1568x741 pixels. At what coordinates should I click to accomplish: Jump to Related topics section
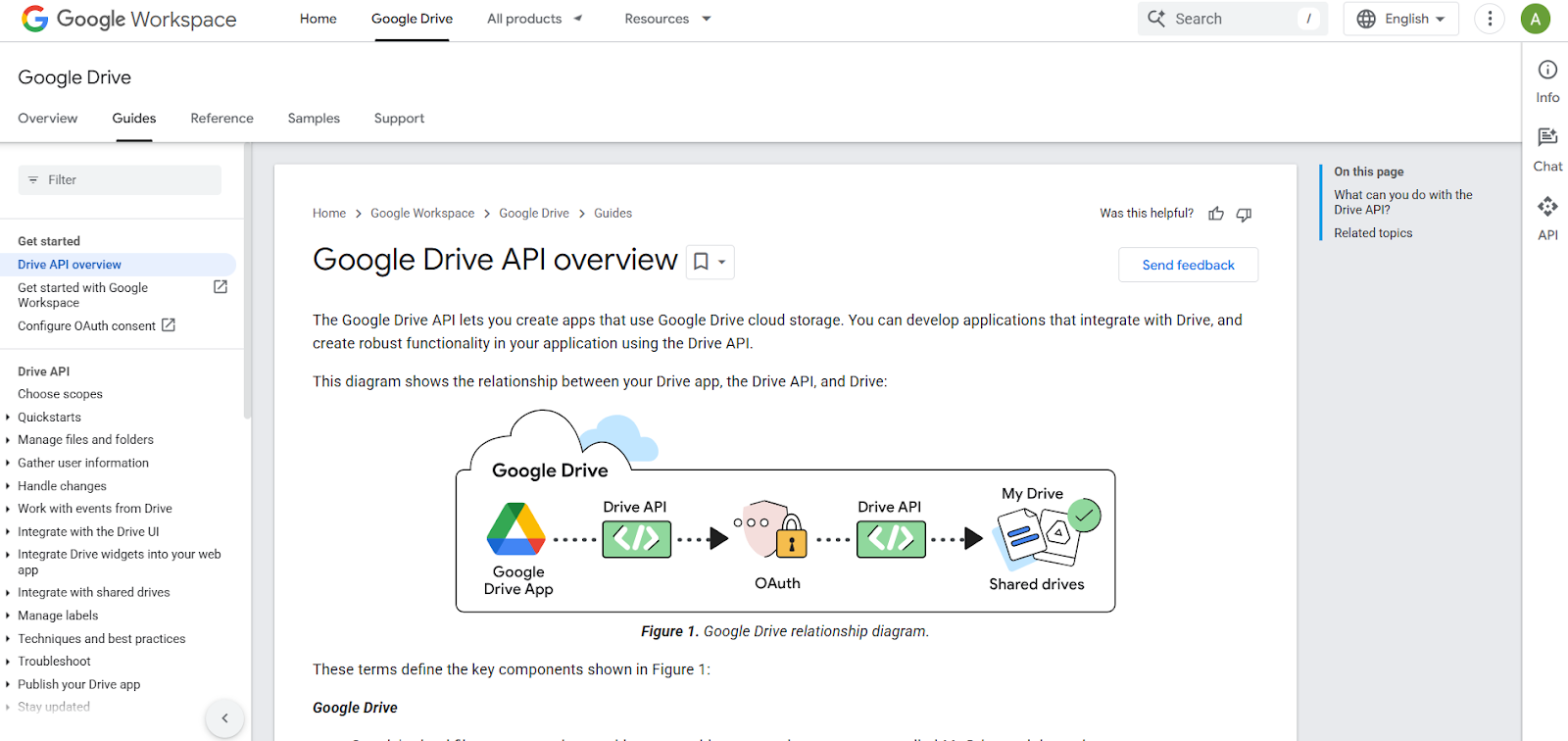(1373, 233)
